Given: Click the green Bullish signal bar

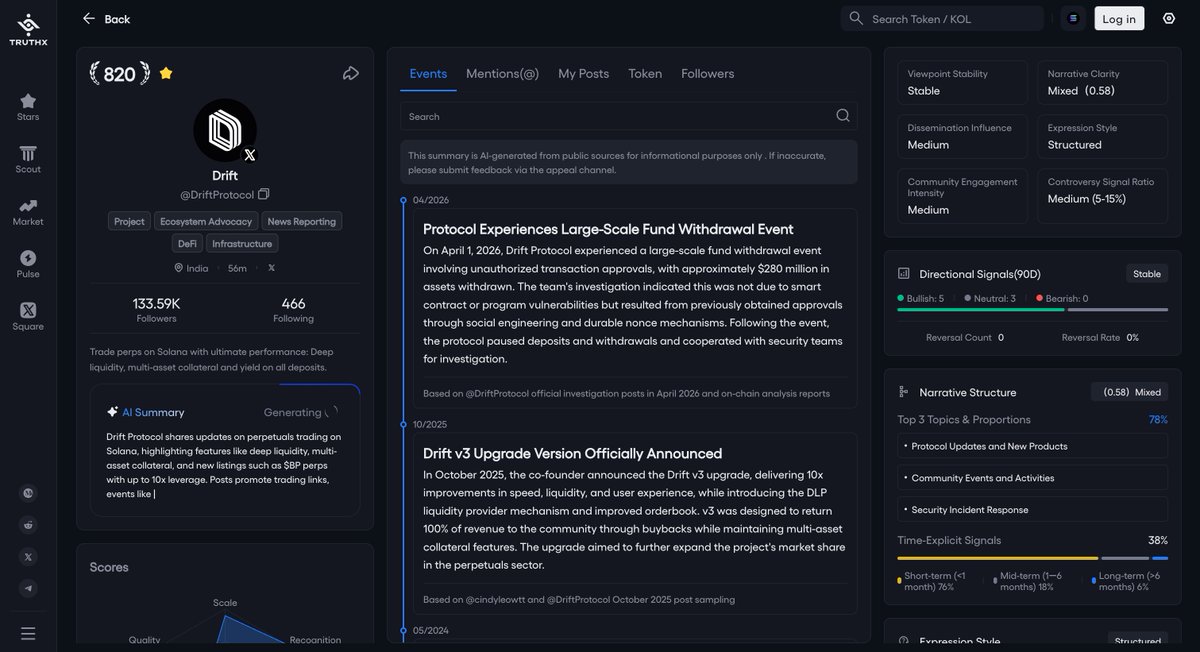Looking at the screenshot, I should 981,310.
